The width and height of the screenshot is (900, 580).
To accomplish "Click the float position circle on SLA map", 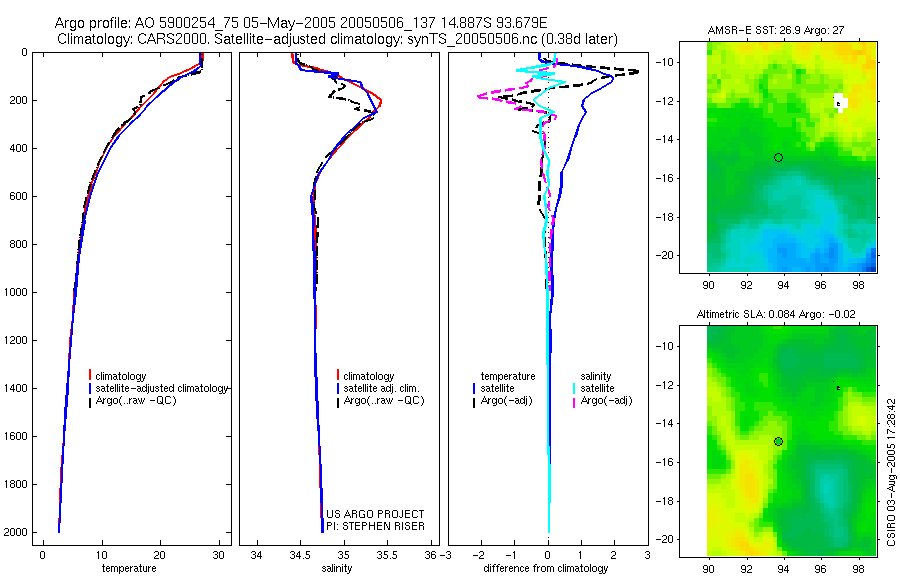I will coord(778,442).
